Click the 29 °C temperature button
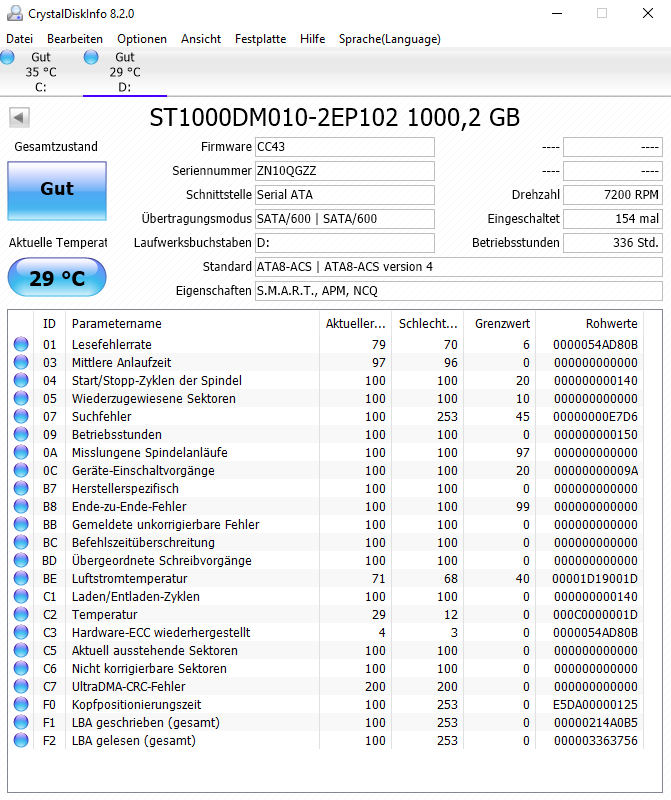Screen dimensions: 671x800 point(57,278)
